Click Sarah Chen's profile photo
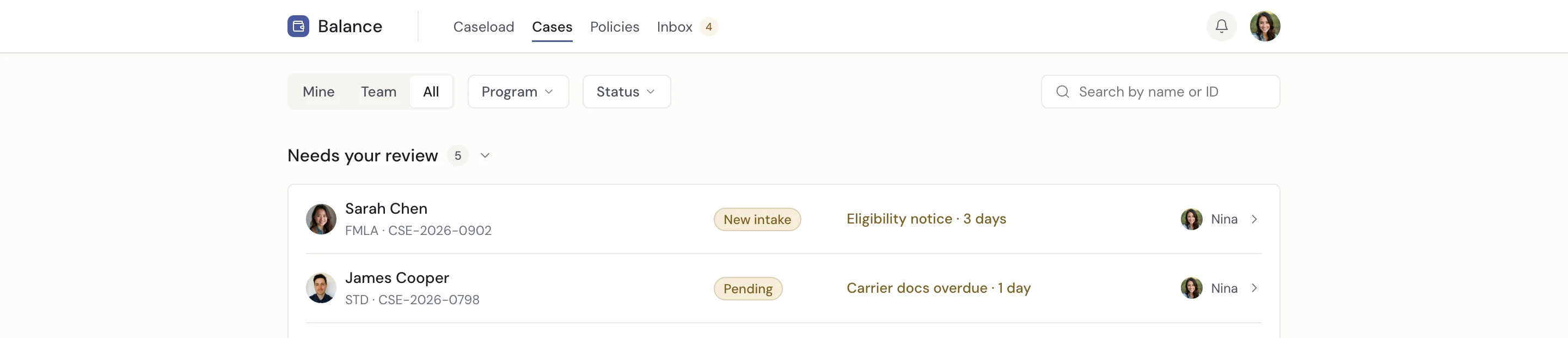This screenshot has height=338, width=1568. click(321, 219)
